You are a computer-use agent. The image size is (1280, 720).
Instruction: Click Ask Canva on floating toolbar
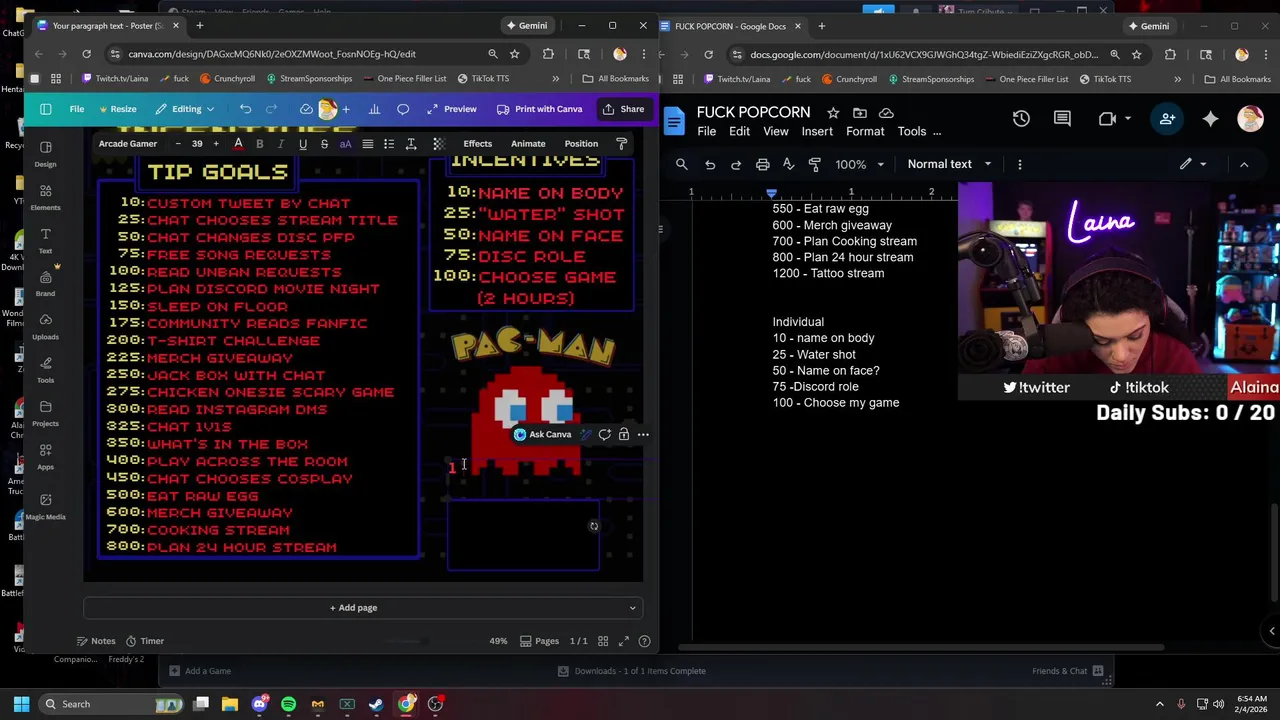tap(543, 435)
